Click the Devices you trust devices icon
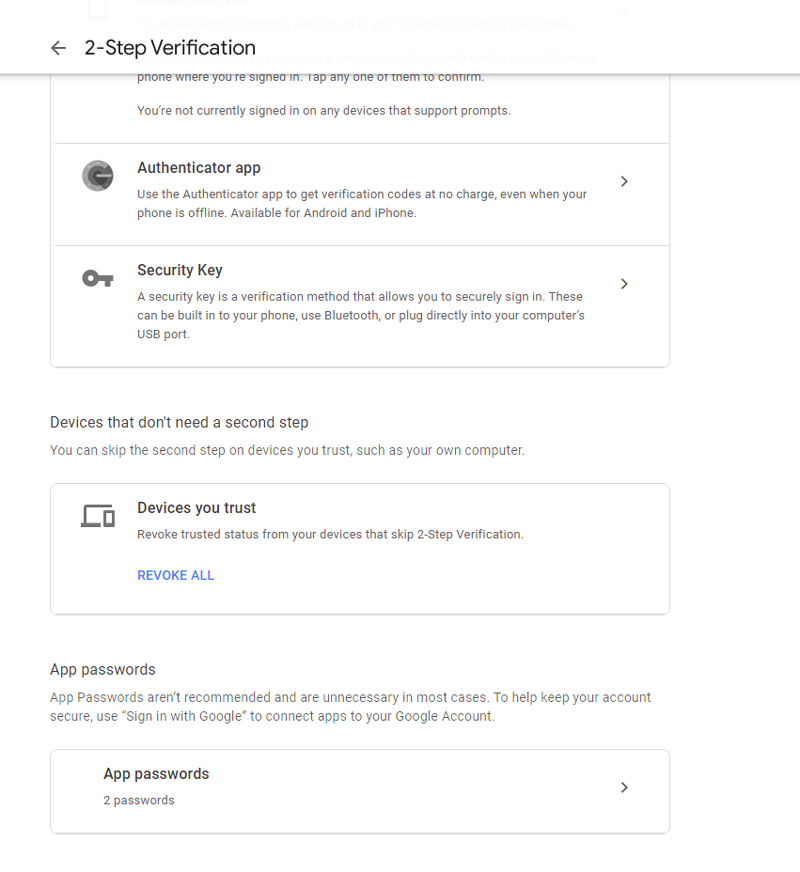The image size is (800, 872). coord(98,516)
